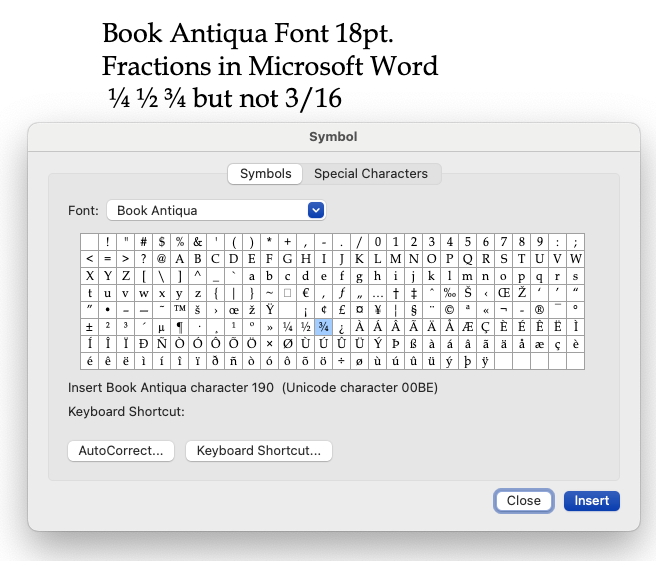The image size is (656, 561).
Task: Pick the ƒ florin symbol cell
Action: 341,293
